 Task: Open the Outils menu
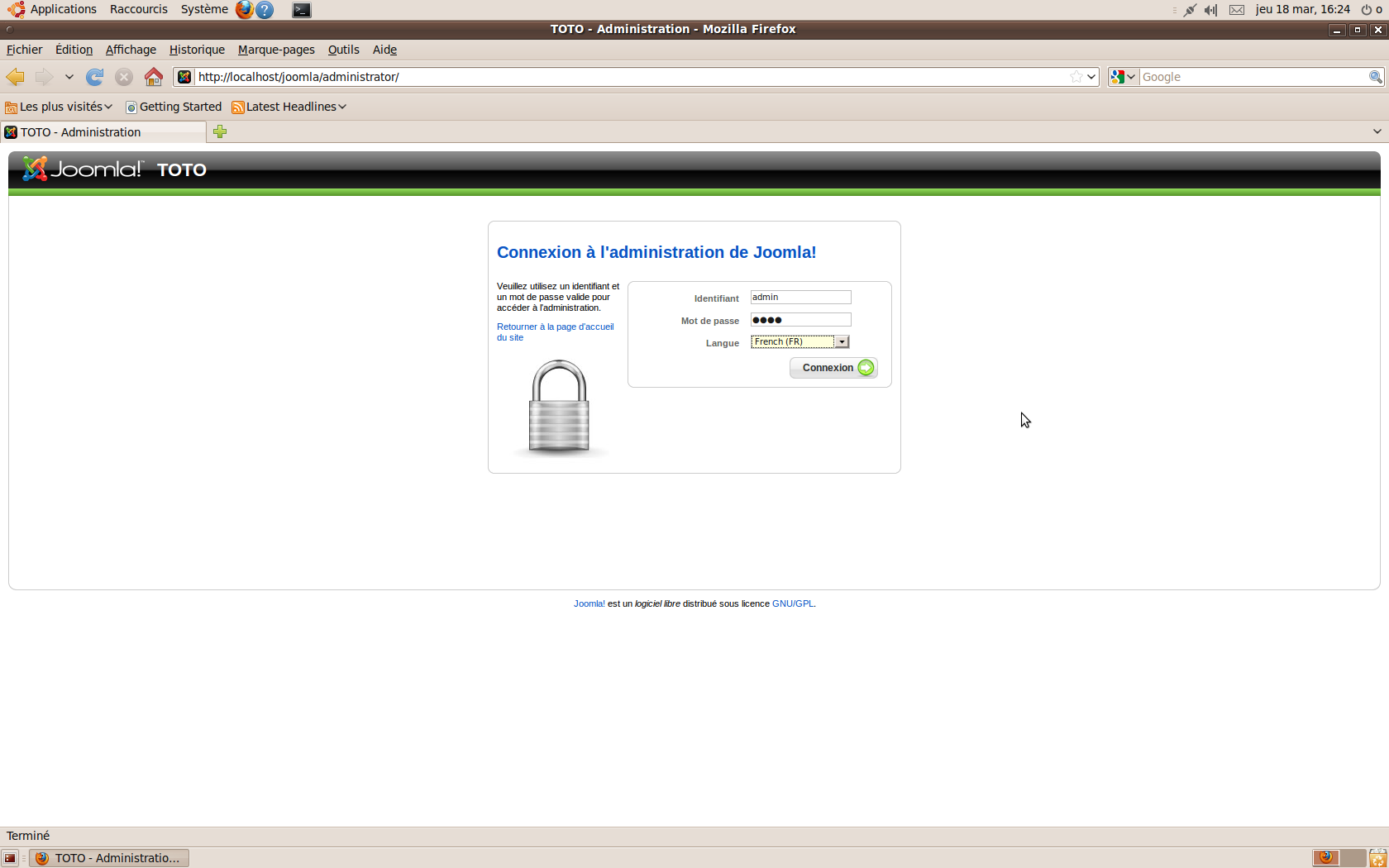[343, 50]
